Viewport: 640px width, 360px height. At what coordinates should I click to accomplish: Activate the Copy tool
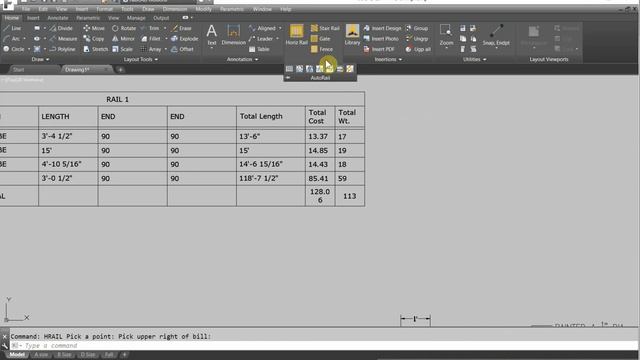94,38
